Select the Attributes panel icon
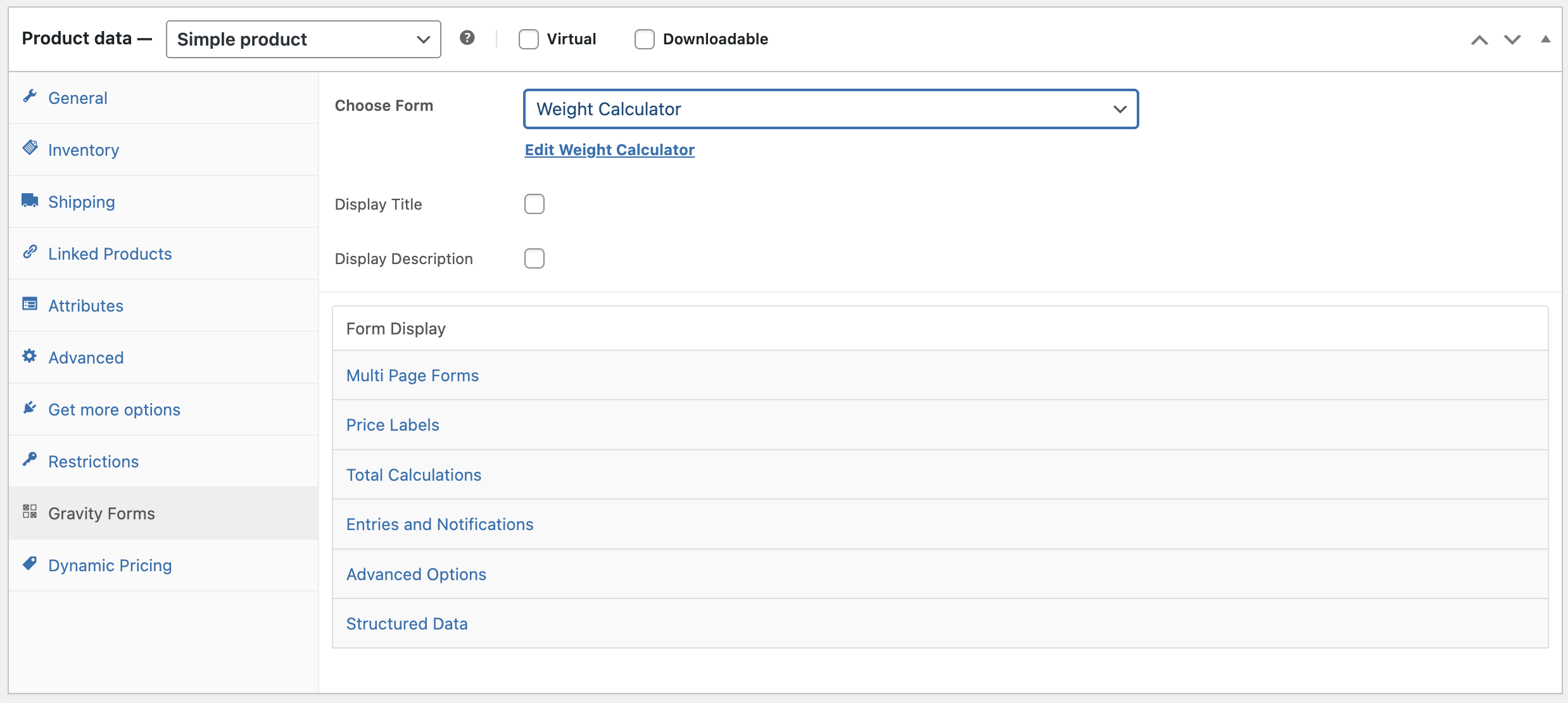The height and width of the screenshot is (703, 1568). [29, 304]
